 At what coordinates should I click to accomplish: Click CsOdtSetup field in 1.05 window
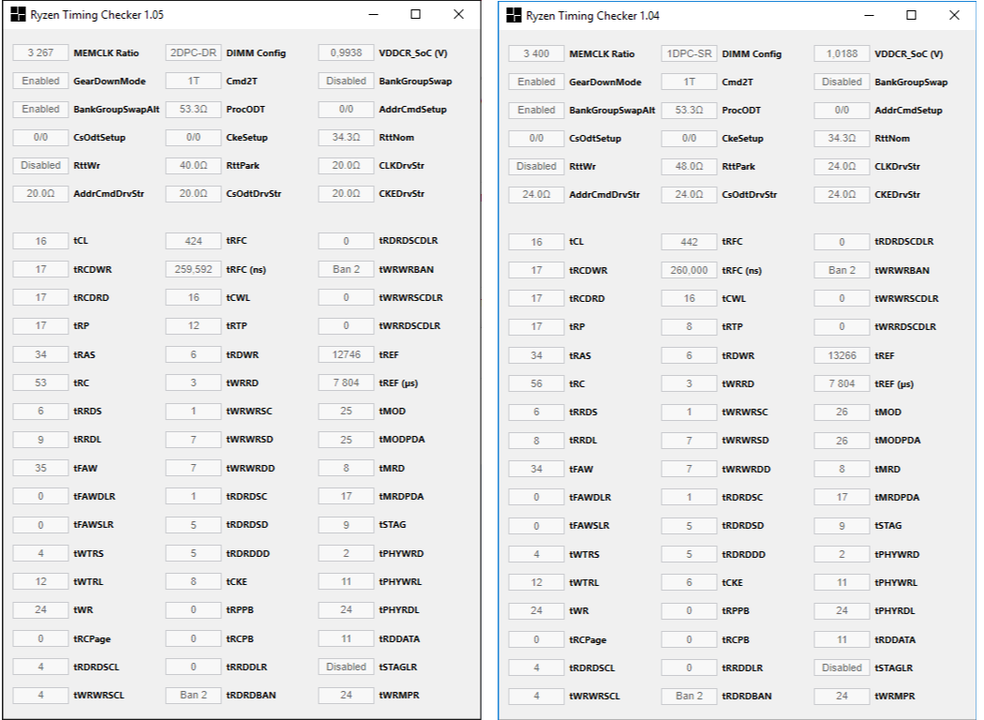pyautogui.click(x=41, y=137)
